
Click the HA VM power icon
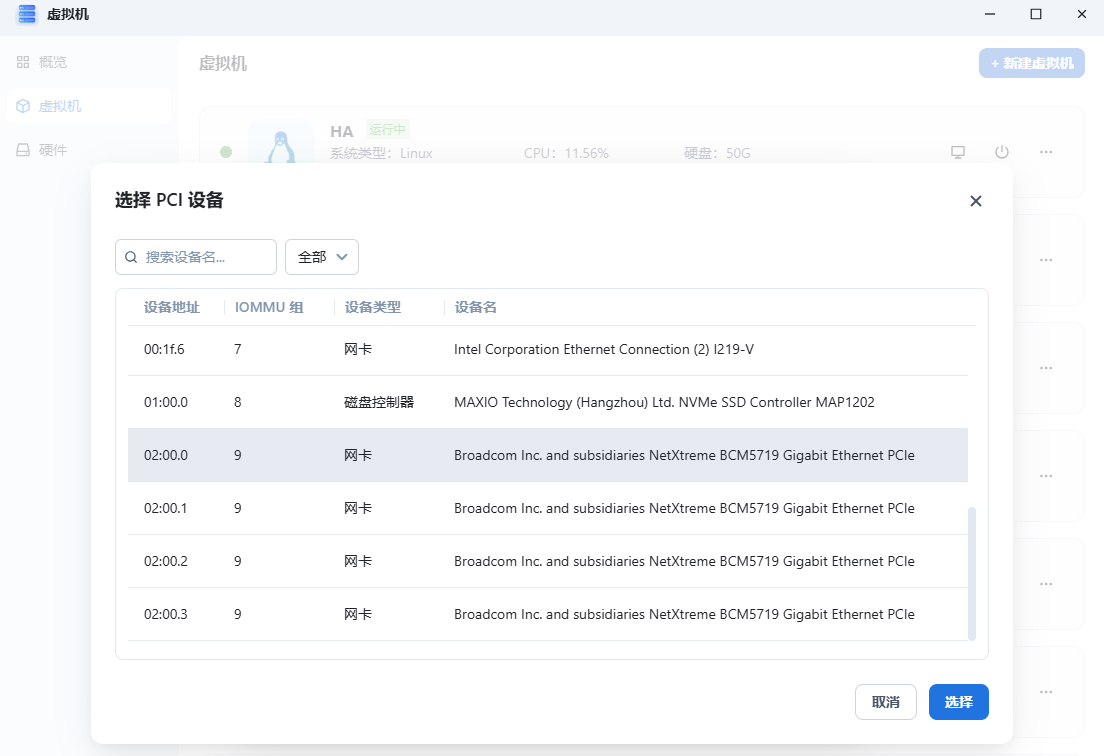(1002, 152)
